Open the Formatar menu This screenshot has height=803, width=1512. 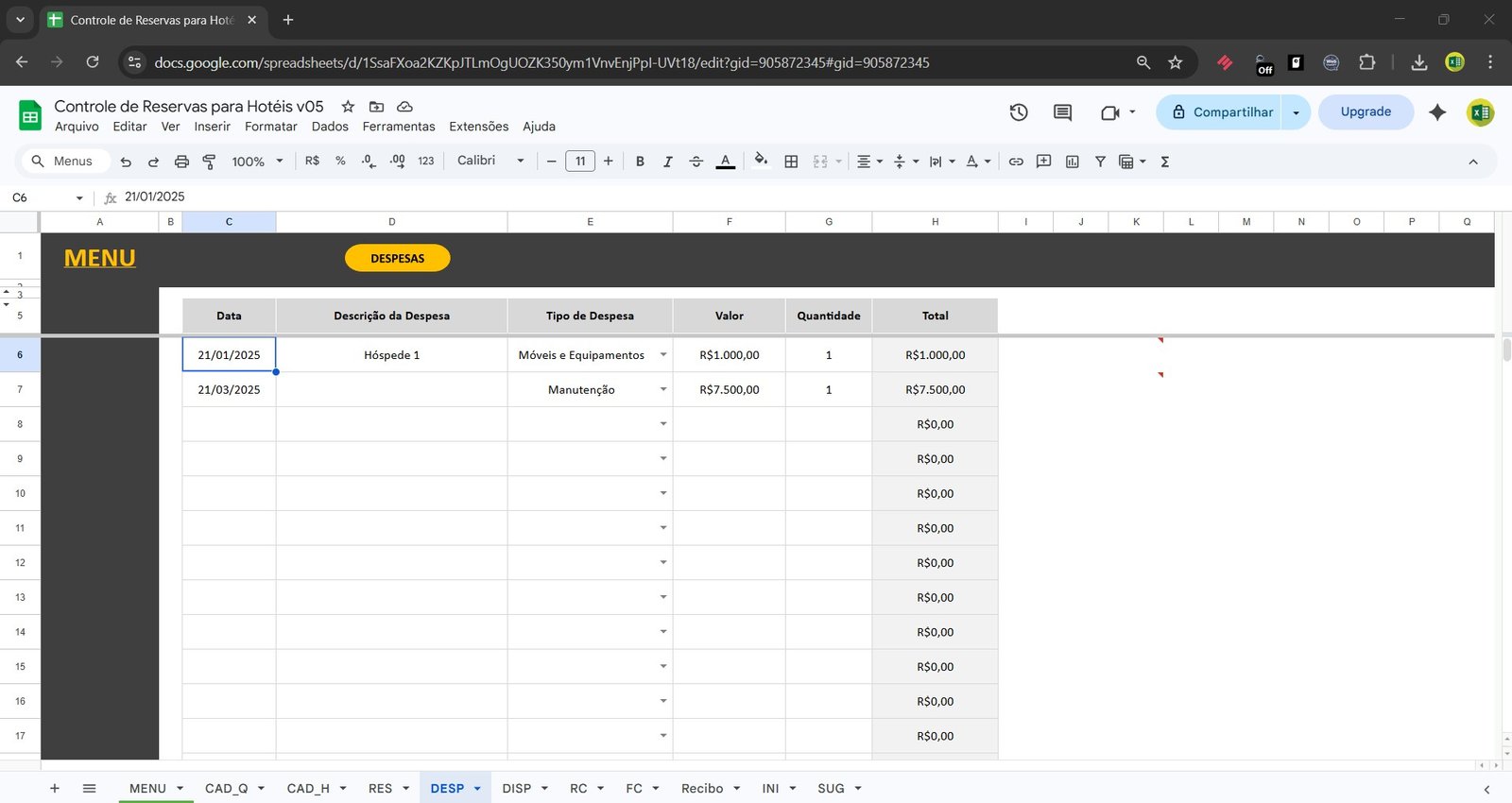point(270,127)
